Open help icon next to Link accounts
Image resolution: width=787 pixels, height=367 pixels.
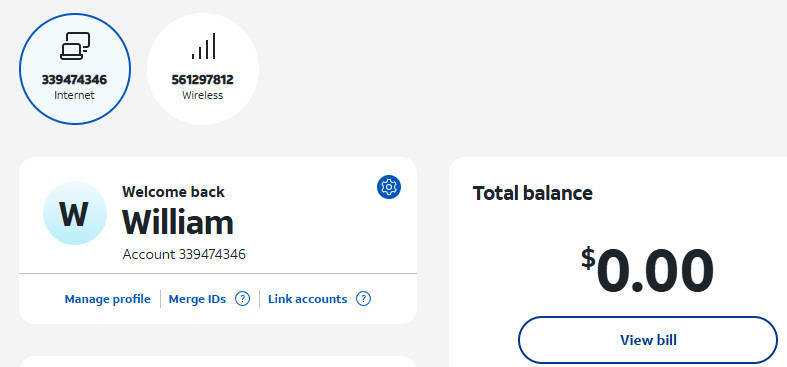pos(363,299)
